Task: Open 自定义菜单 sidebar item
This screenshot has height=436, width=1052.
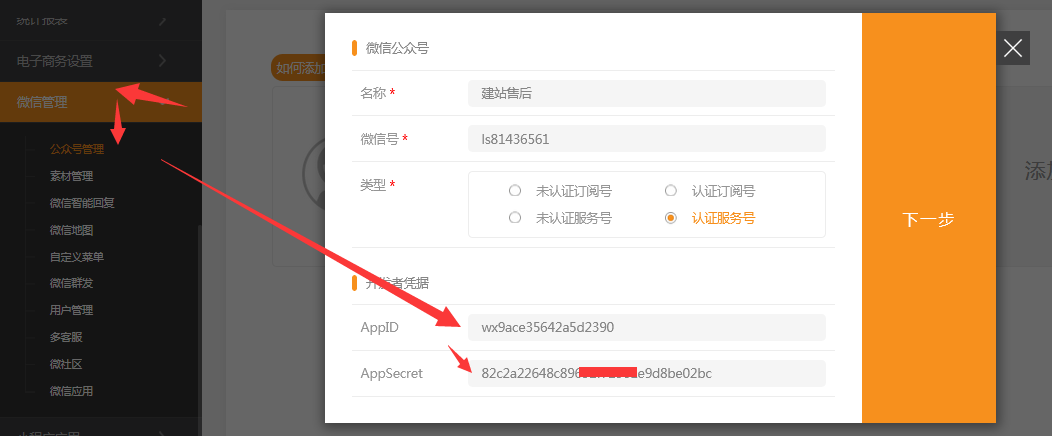Action: click(x=76, y=257)
